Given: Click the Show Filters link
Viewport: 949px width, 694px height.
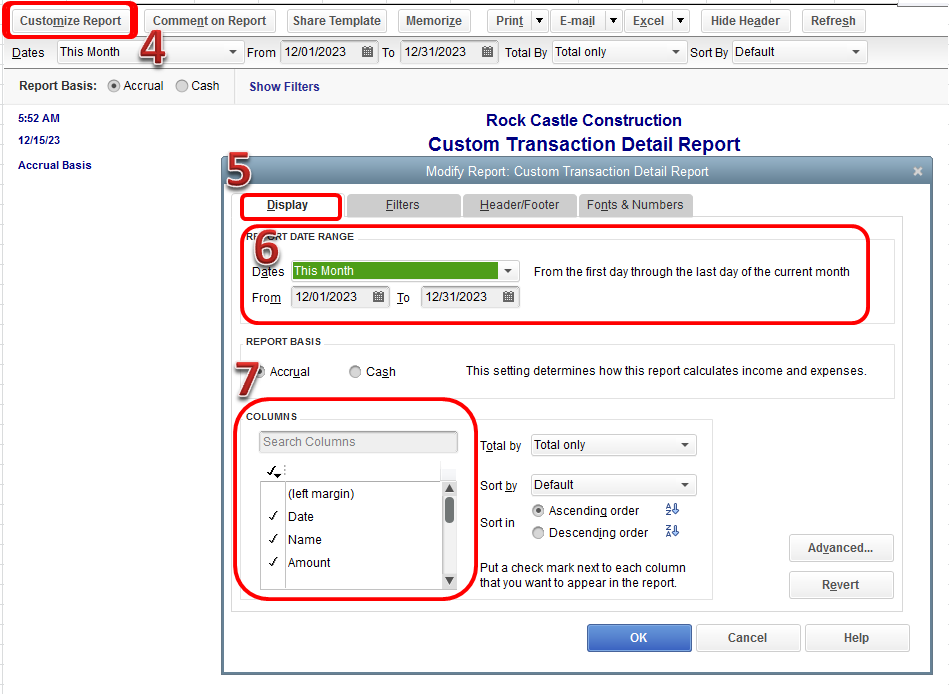Looking at the screenshot, I should (284, 87).
